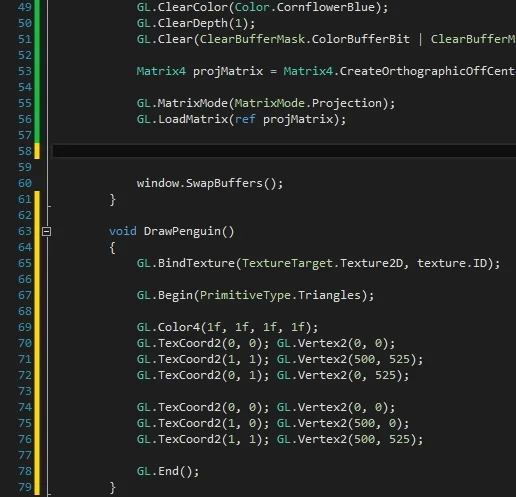
Task: Click the 'void' keyword on line 63
Action: coord(123,231)
